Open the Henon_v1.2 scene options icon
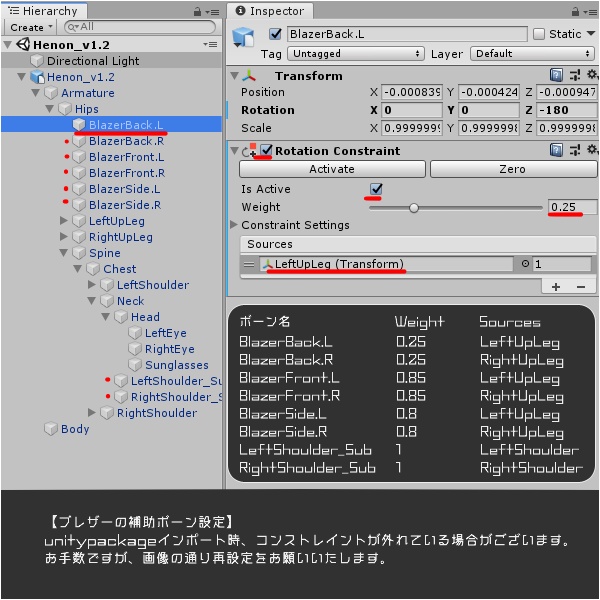 tap(210, 44)
